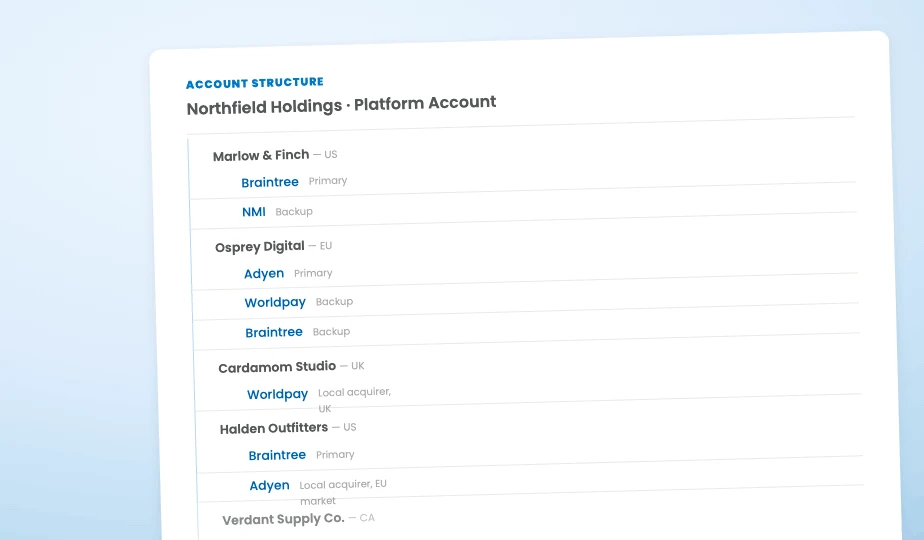Click the ACCOUNT STRUCTURE heading label
The height and width of the screenshot is (540, 924).
[255, 83]
